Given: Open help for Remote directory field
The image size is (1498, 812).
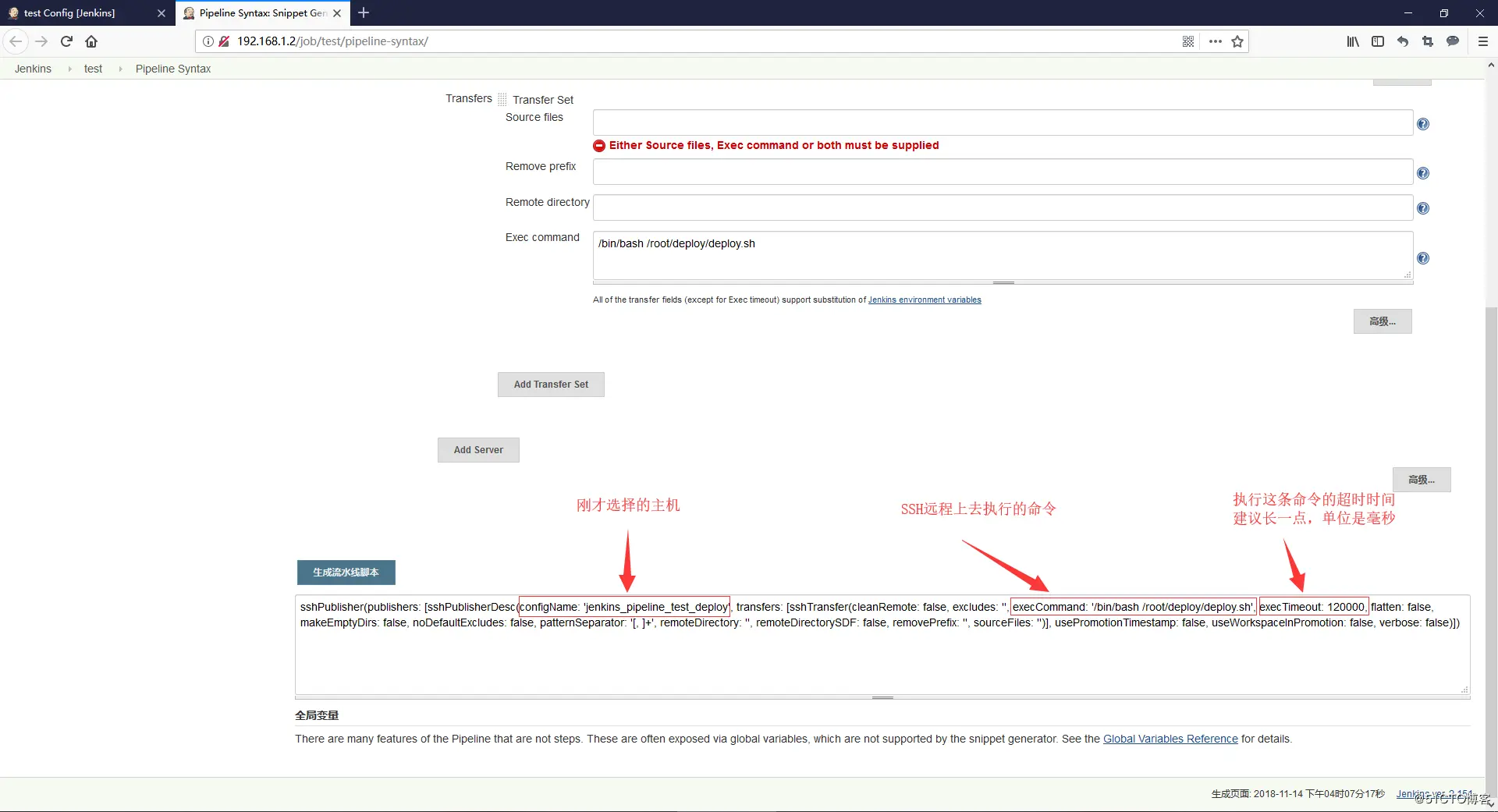Looking at the screenshot, I should [x=1423, y=208].
